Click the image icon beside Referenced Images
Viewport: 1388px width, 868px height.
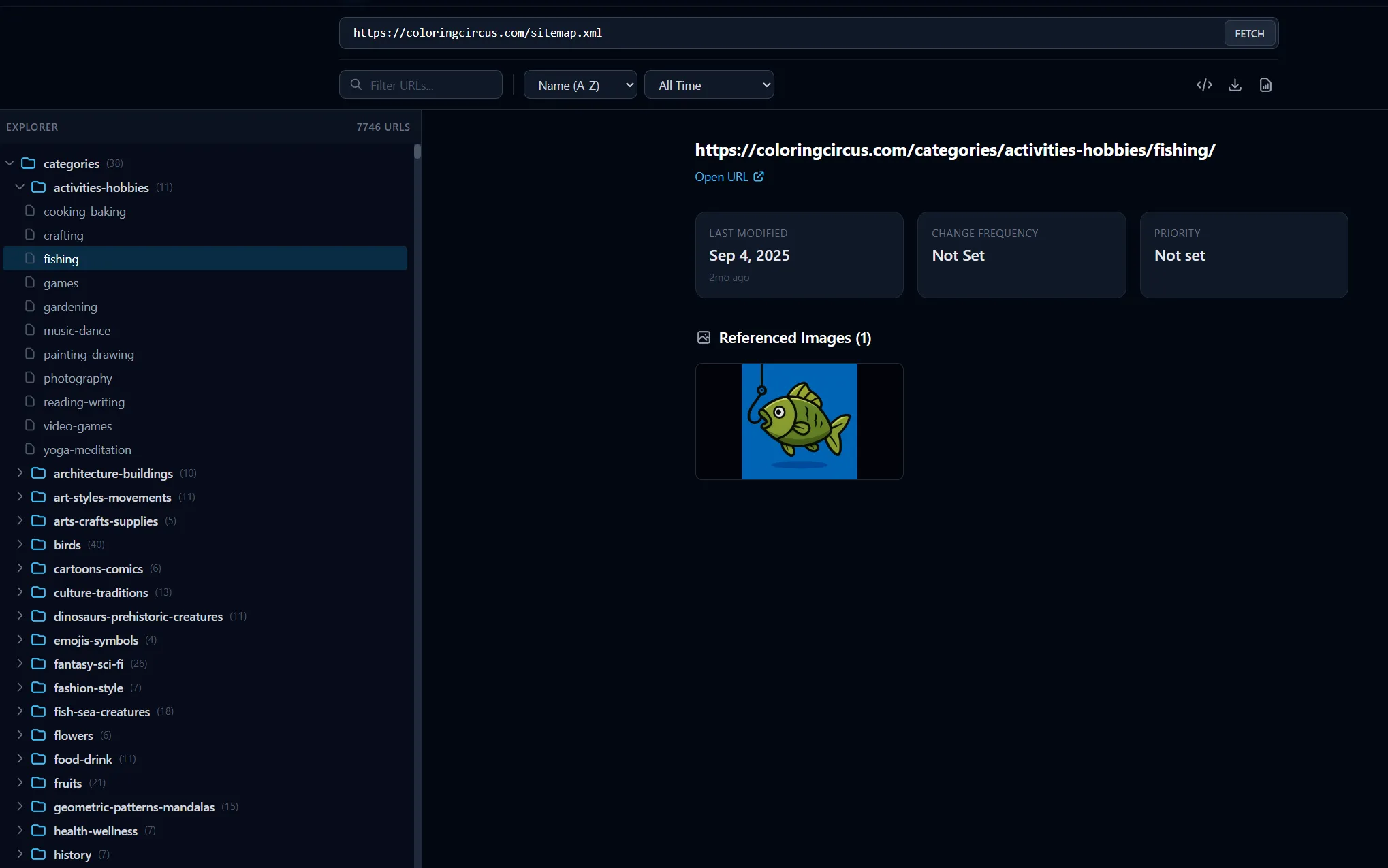click(704, 337)
